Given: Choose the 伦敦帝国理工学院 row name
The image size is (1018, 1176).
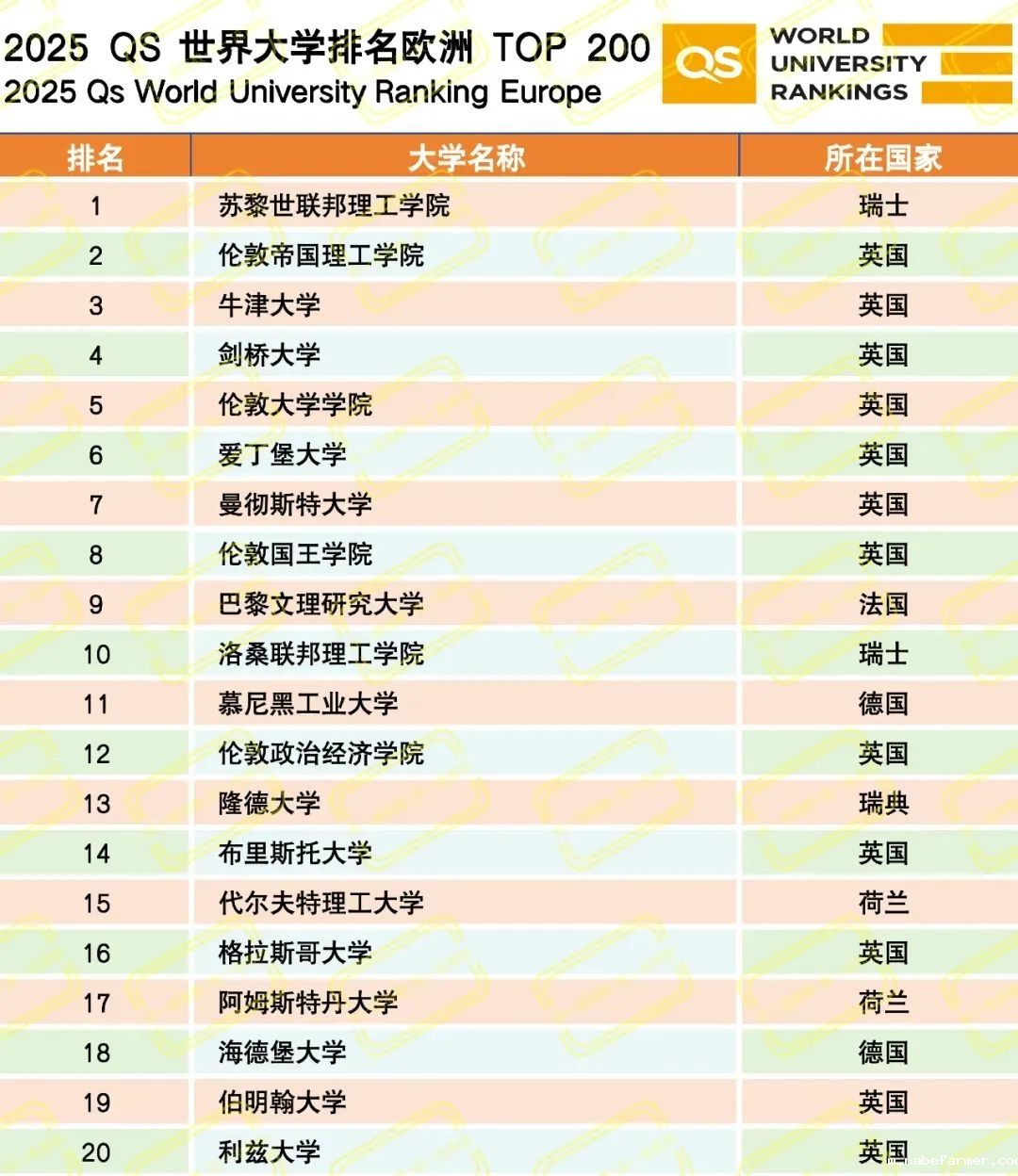Looking at the screenshot, I should (x=321, y=255).
